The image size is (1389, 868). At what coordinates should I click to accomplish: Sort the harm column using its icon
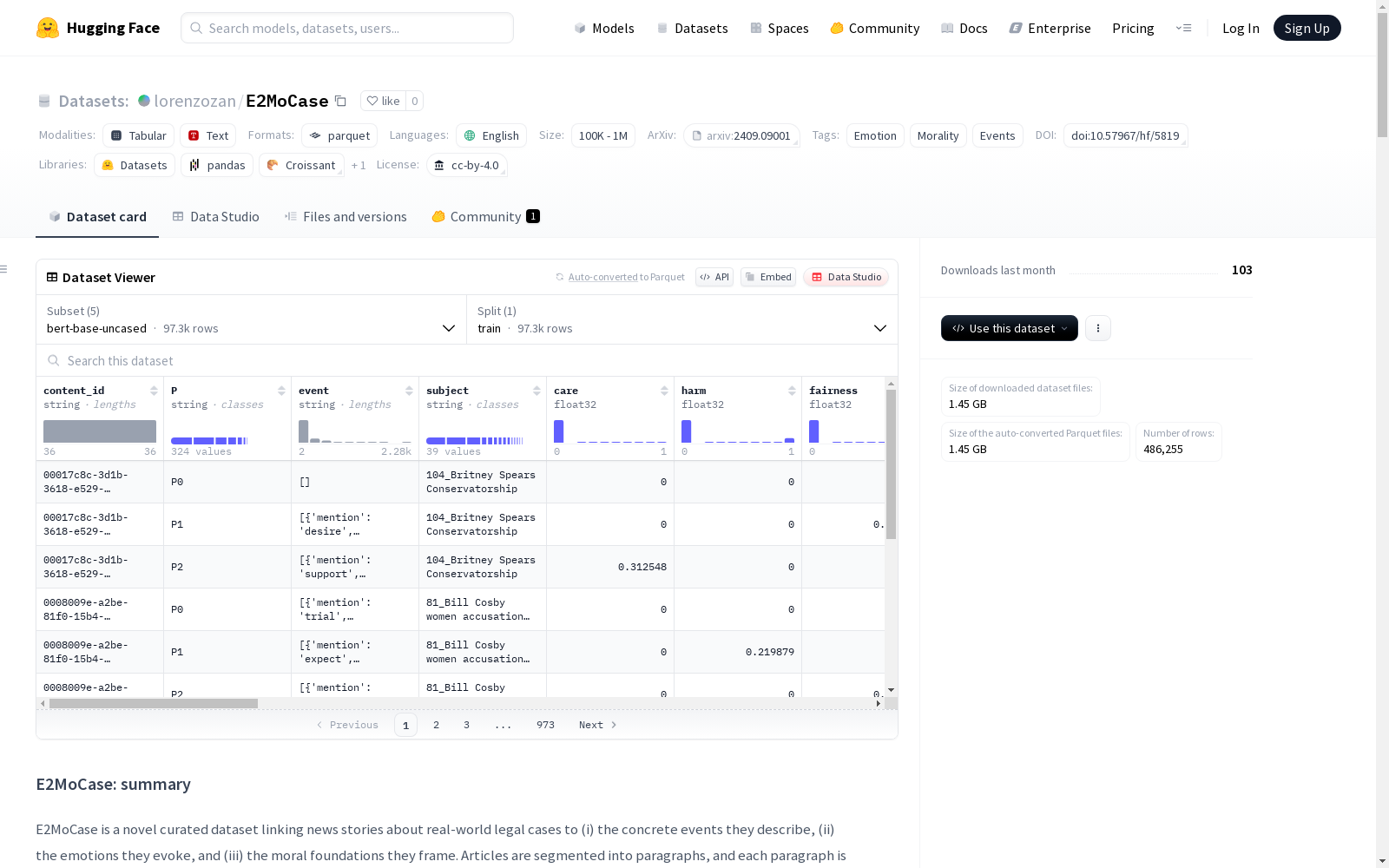(792, 391)
